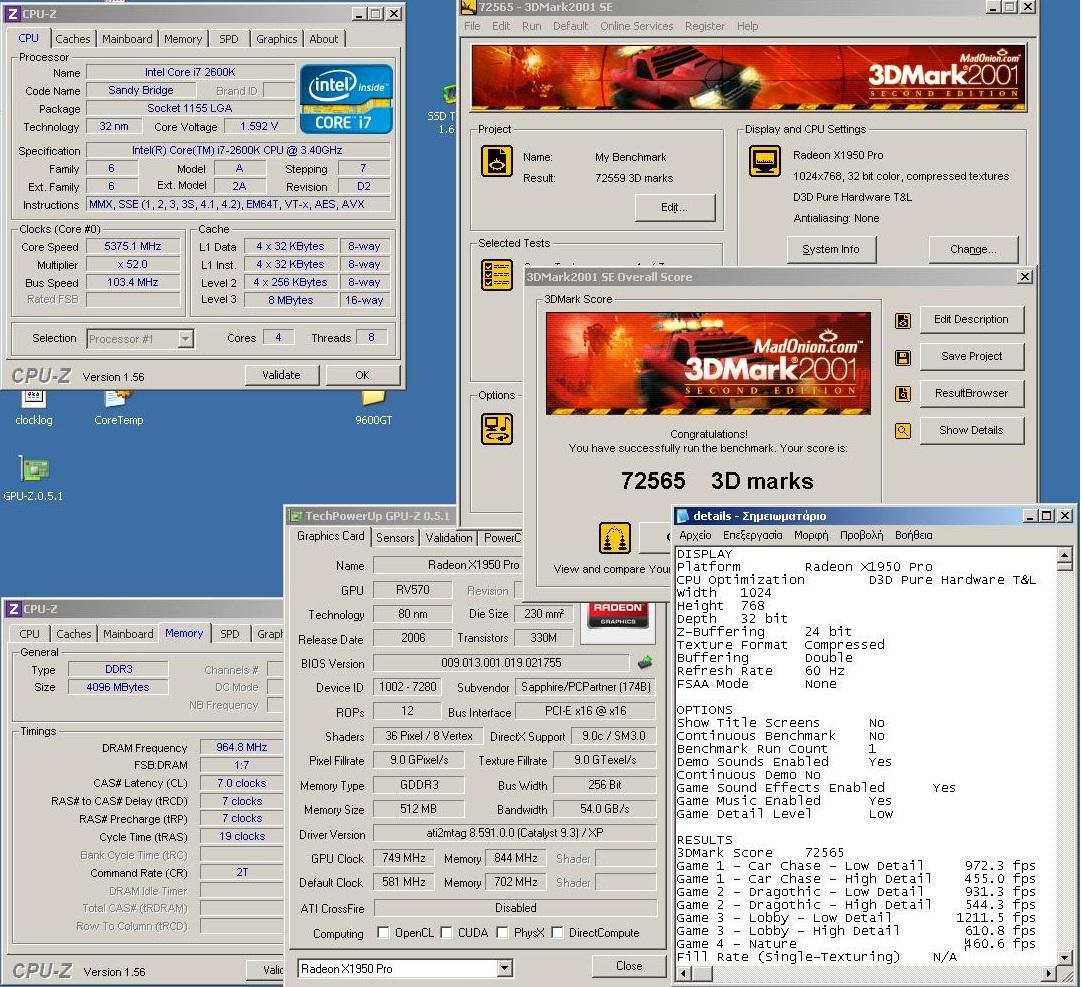The width and height of the screenshot is (1082, 987).
Task: Open the Graphics tab in top CPU-Z
Action: click(276, 39)
